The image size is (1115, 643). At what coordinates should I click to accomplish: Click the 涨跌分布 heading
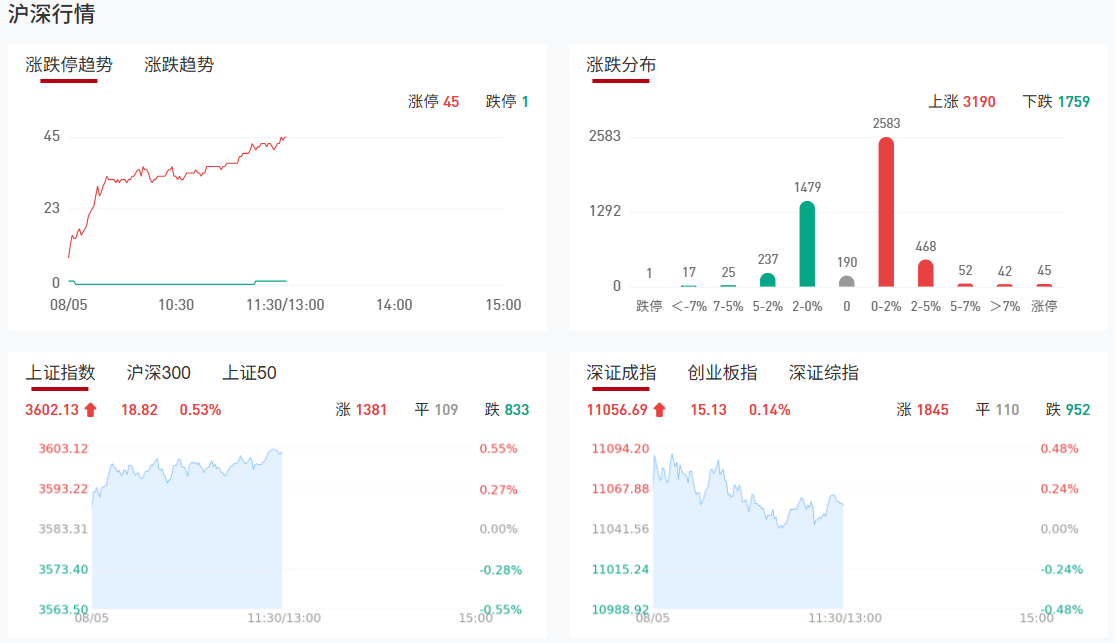pyautogui.click(x=621, y=65)
